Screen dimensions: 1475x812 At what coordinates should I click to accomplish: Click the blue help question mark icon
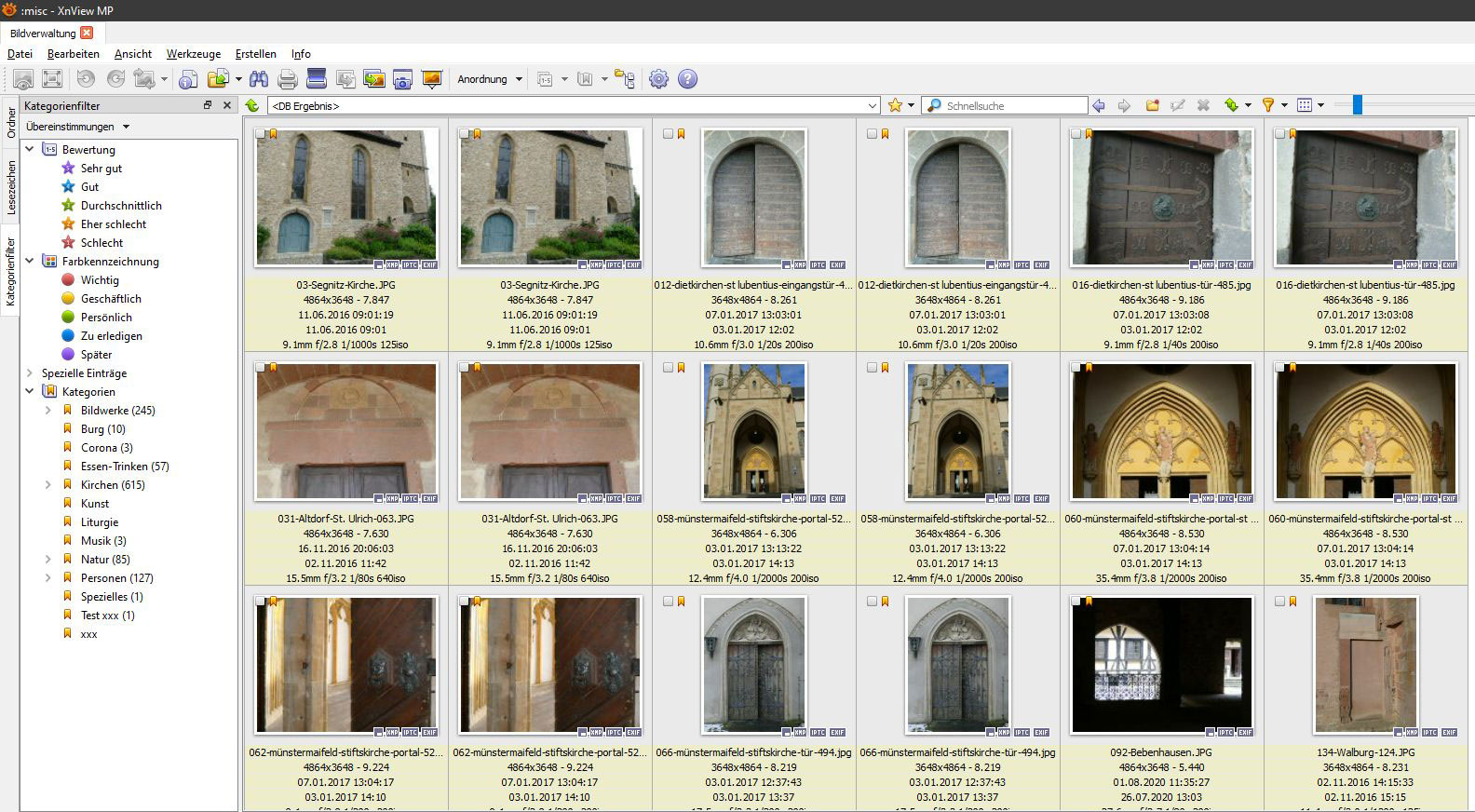coord(687,79)
